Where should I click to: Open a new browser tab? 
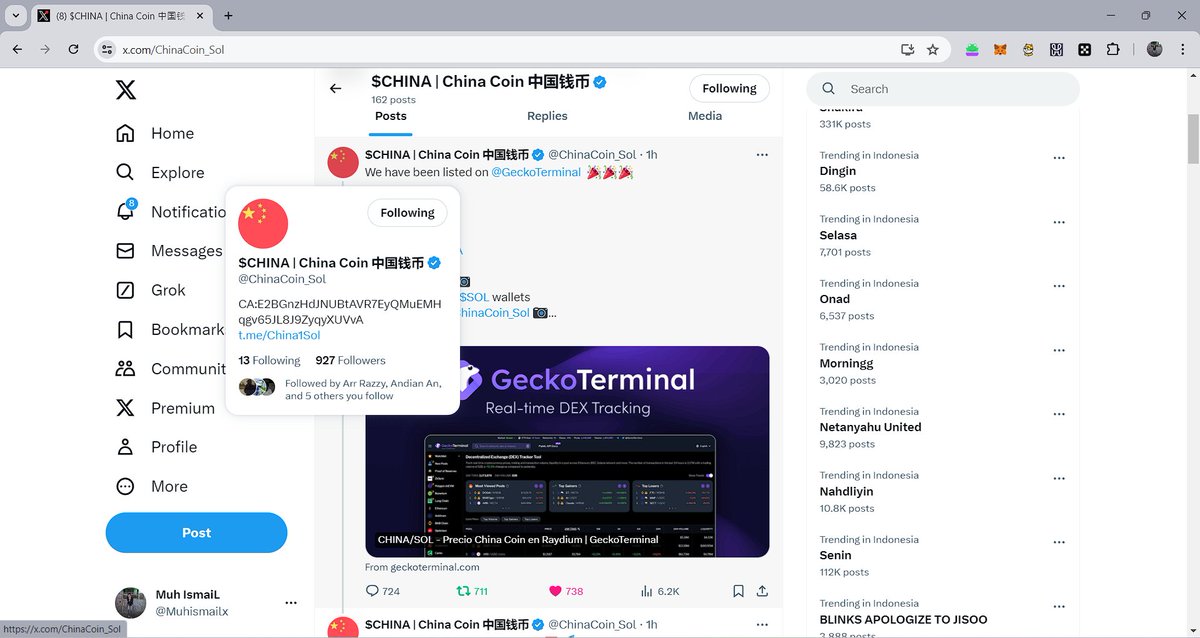(229, 16)
